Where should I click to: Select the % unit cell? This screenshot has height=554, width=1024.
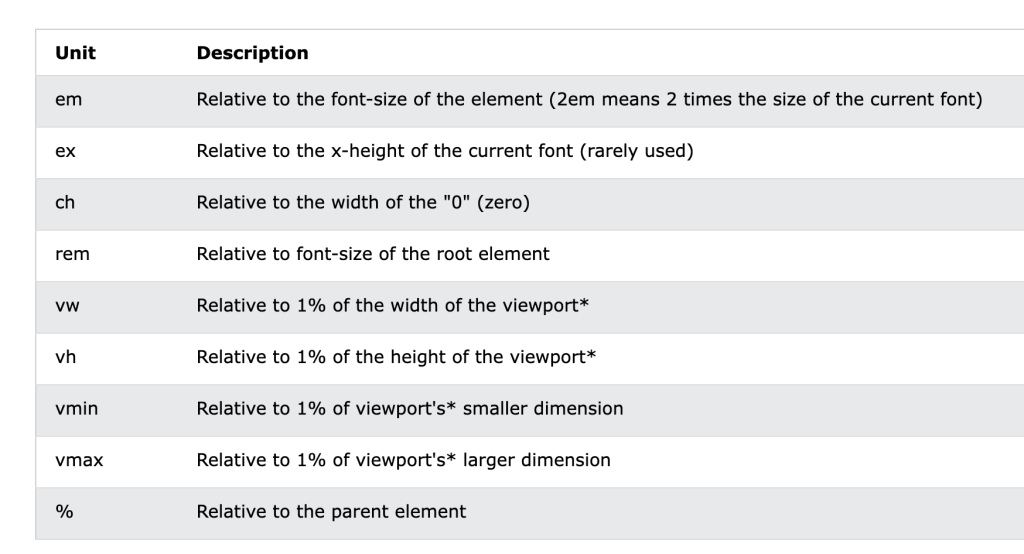coord(64,512)
